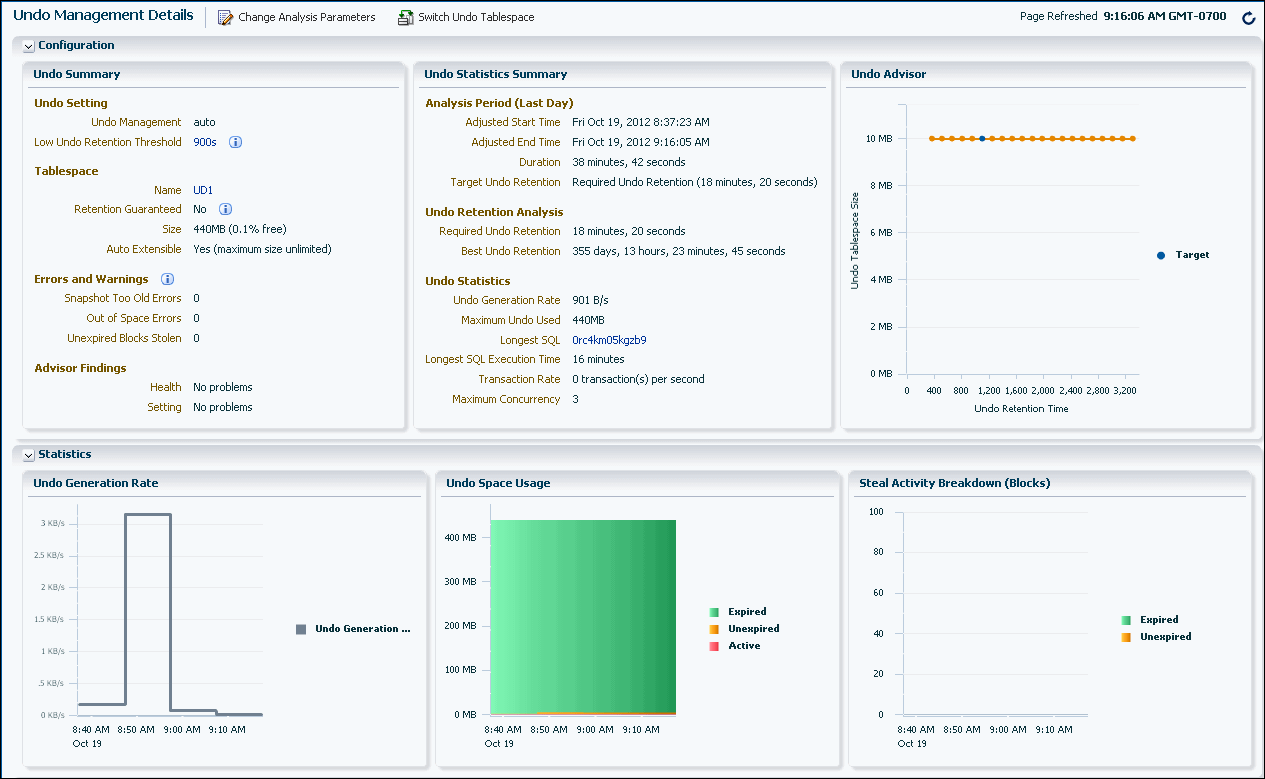This screenshot has height=779, width=1265.
Task: Collapse the Configuration section
Action: (28, 46)
